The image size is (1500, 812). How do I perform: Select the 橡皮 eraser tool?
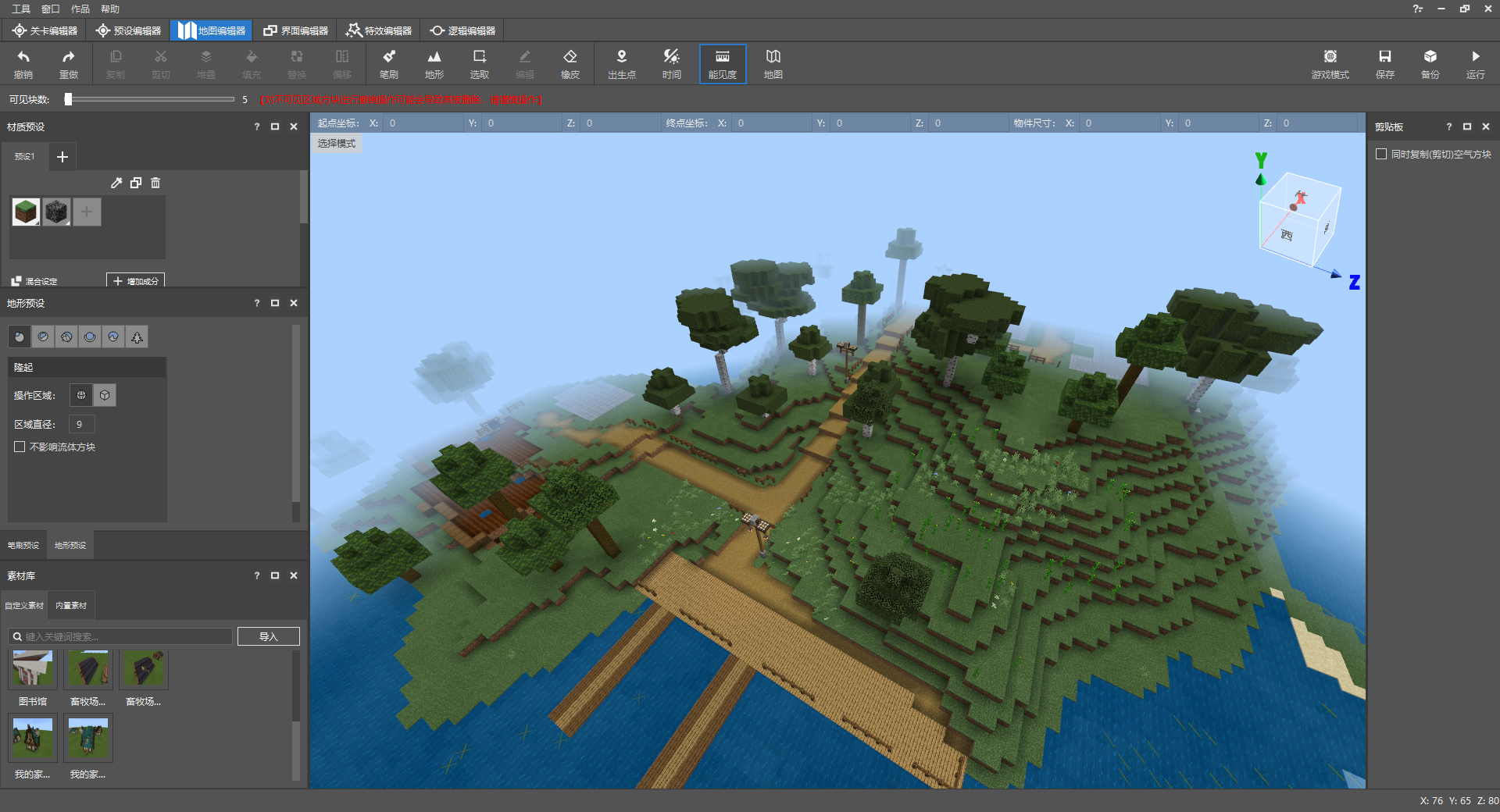(570, 64)
